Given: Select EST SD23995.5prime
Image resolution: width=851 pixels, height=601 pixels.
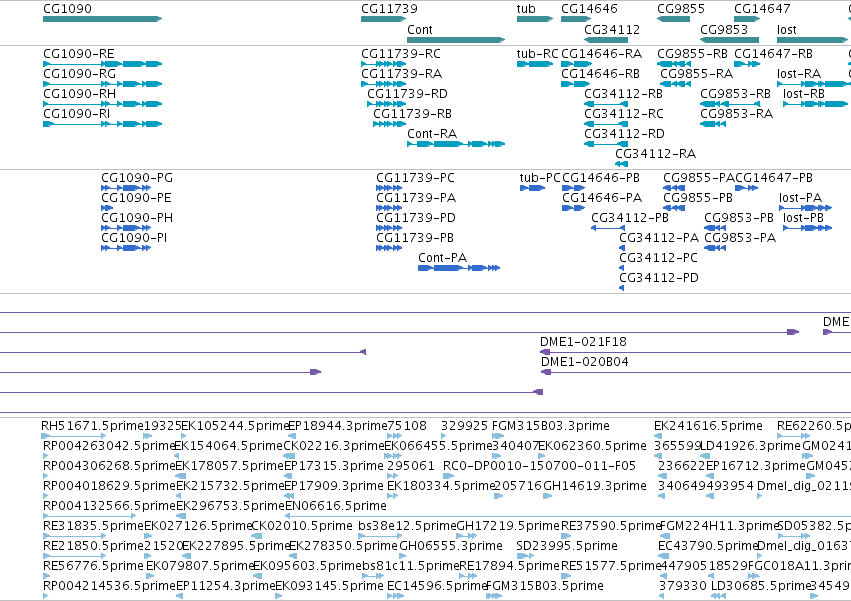Looking at the screenshot, I should tap(525, 556).
